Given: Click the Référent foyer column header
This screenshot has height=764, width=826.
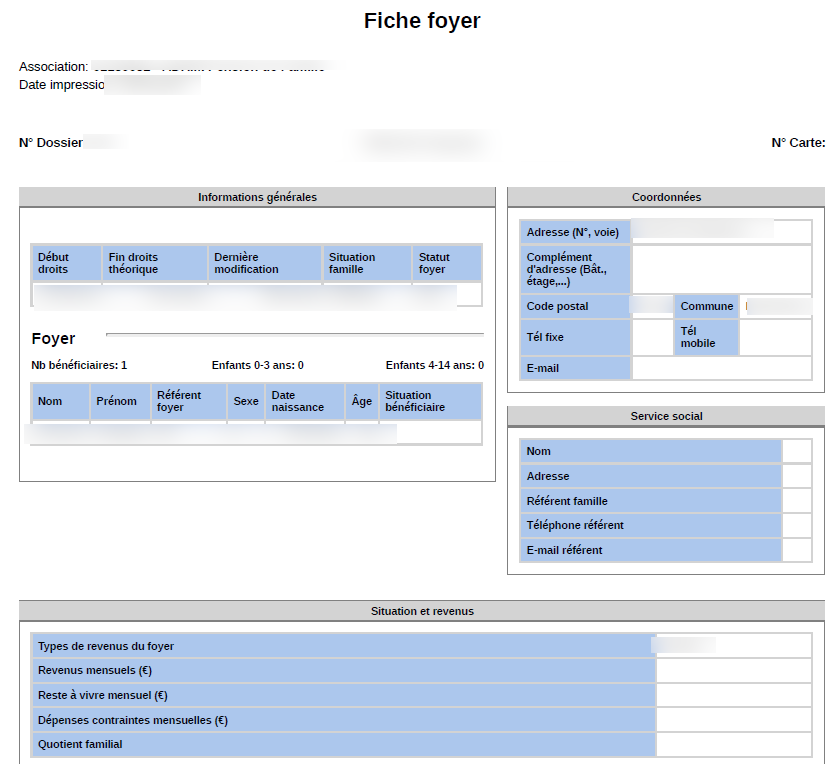Looking at the screenshot, I should point(189,401).
